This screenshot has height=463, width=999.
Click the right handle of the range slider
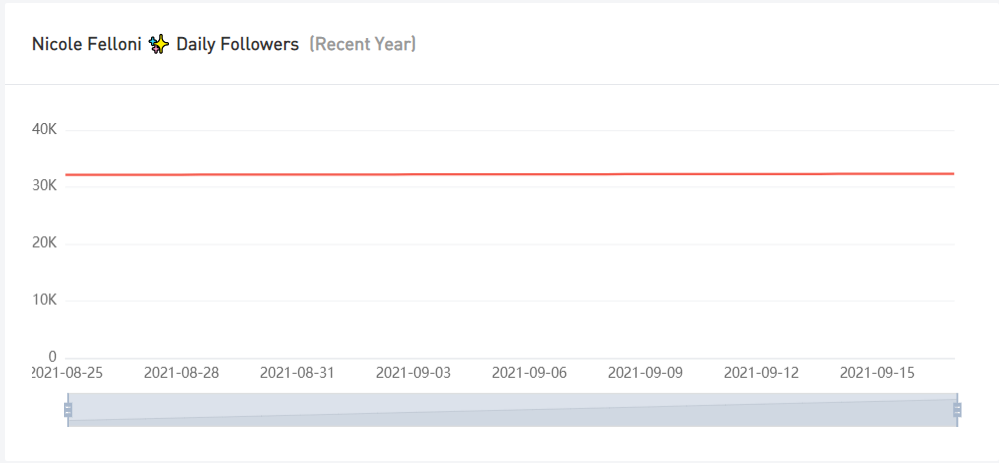pyautogui.click(x=957, y=410)
